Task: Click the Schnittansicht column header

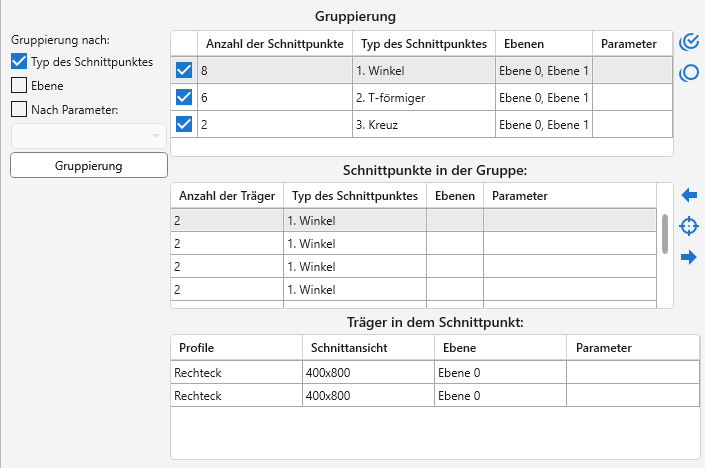Action: 366,348
